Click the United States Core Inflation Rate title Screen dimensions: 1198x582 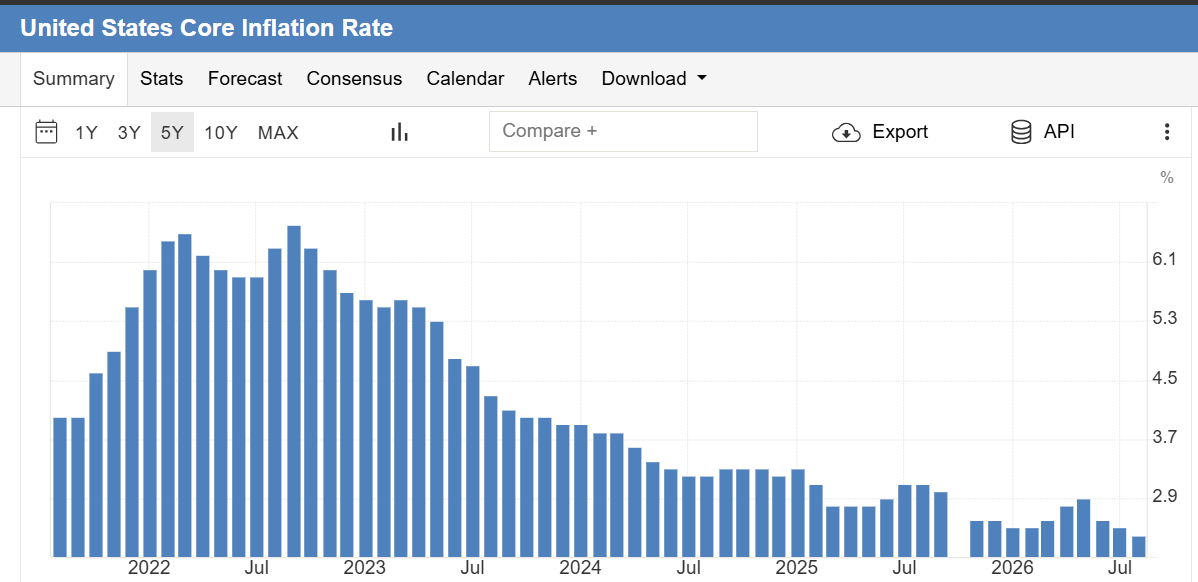click(206, 28)
